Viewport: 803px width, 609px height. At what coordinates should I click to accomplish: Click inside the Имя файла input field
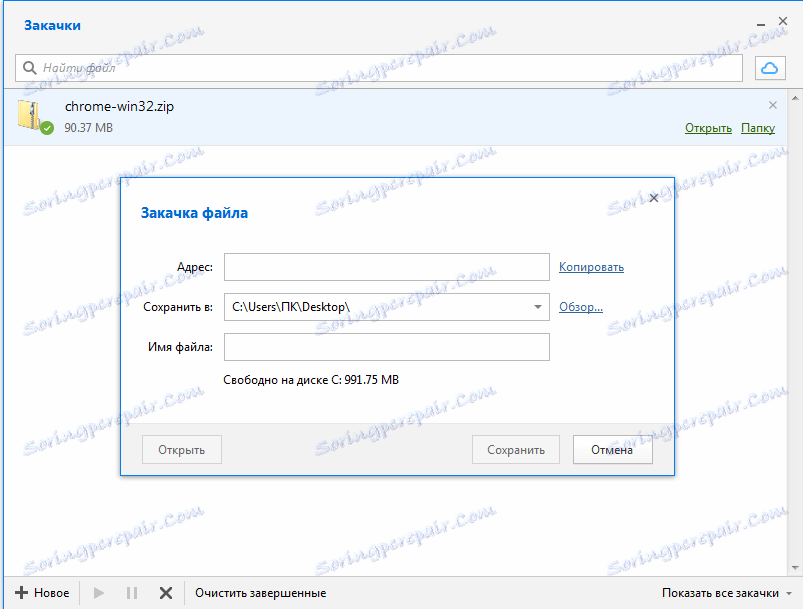(x=386, y=347)
